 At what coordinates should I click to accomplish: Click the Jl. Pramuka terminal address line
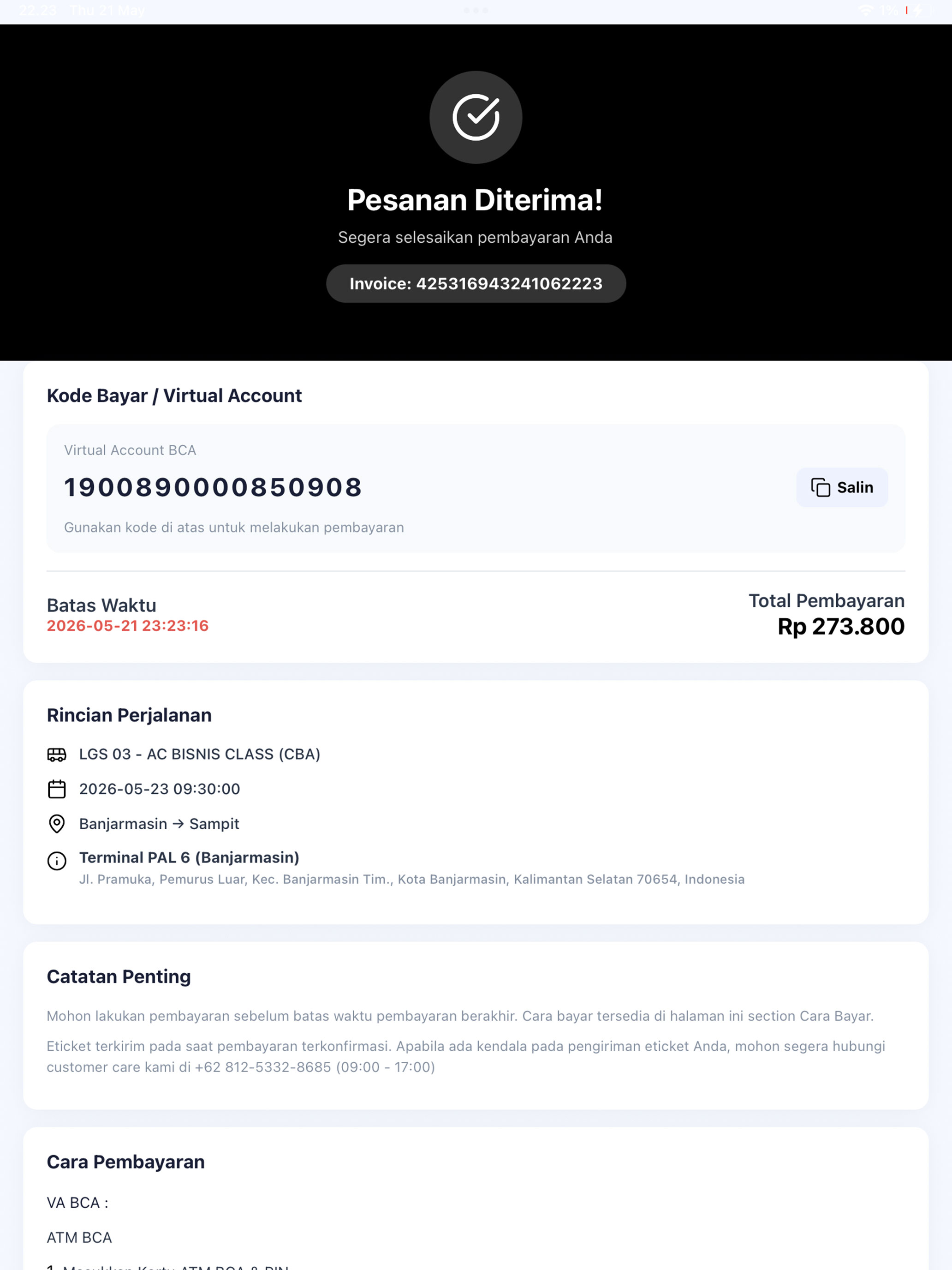click(x=412, y=879)
